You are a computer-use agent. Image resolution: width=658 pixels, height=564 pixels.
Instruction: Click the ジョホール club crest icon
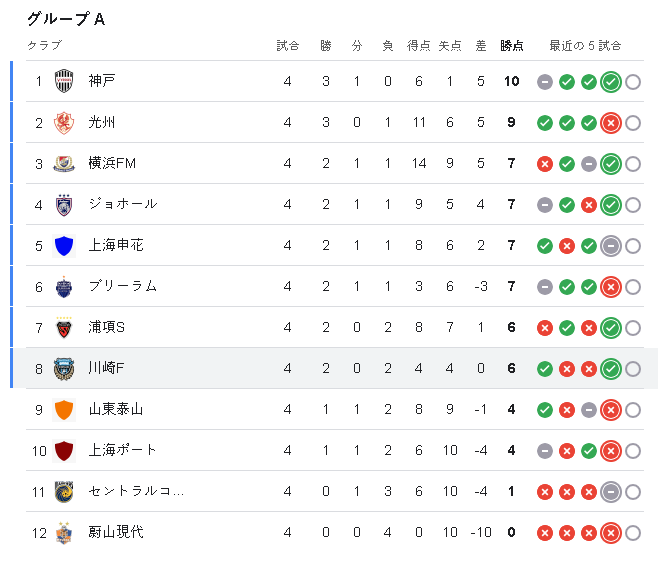[64, 204]
